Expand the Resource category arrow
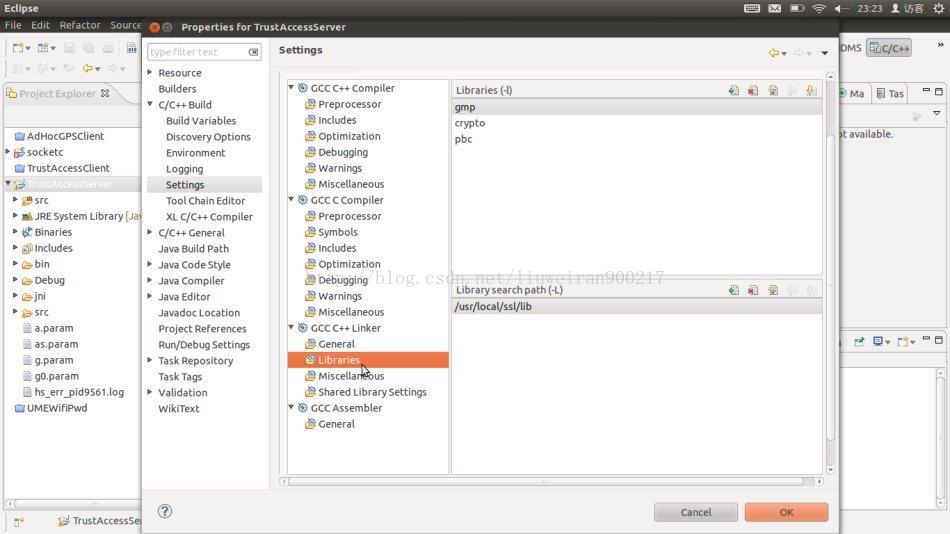Screen dimensions: 950x534 (x=150, y=72)
